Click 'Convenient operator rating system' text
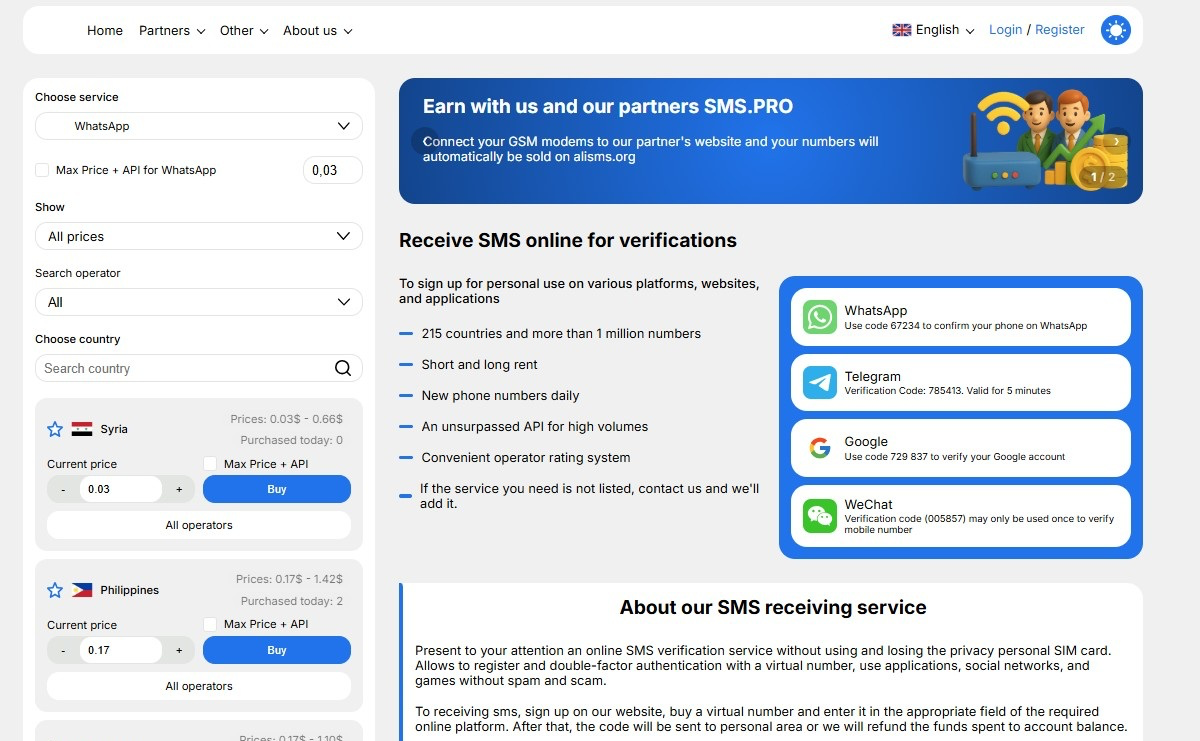 526,458
